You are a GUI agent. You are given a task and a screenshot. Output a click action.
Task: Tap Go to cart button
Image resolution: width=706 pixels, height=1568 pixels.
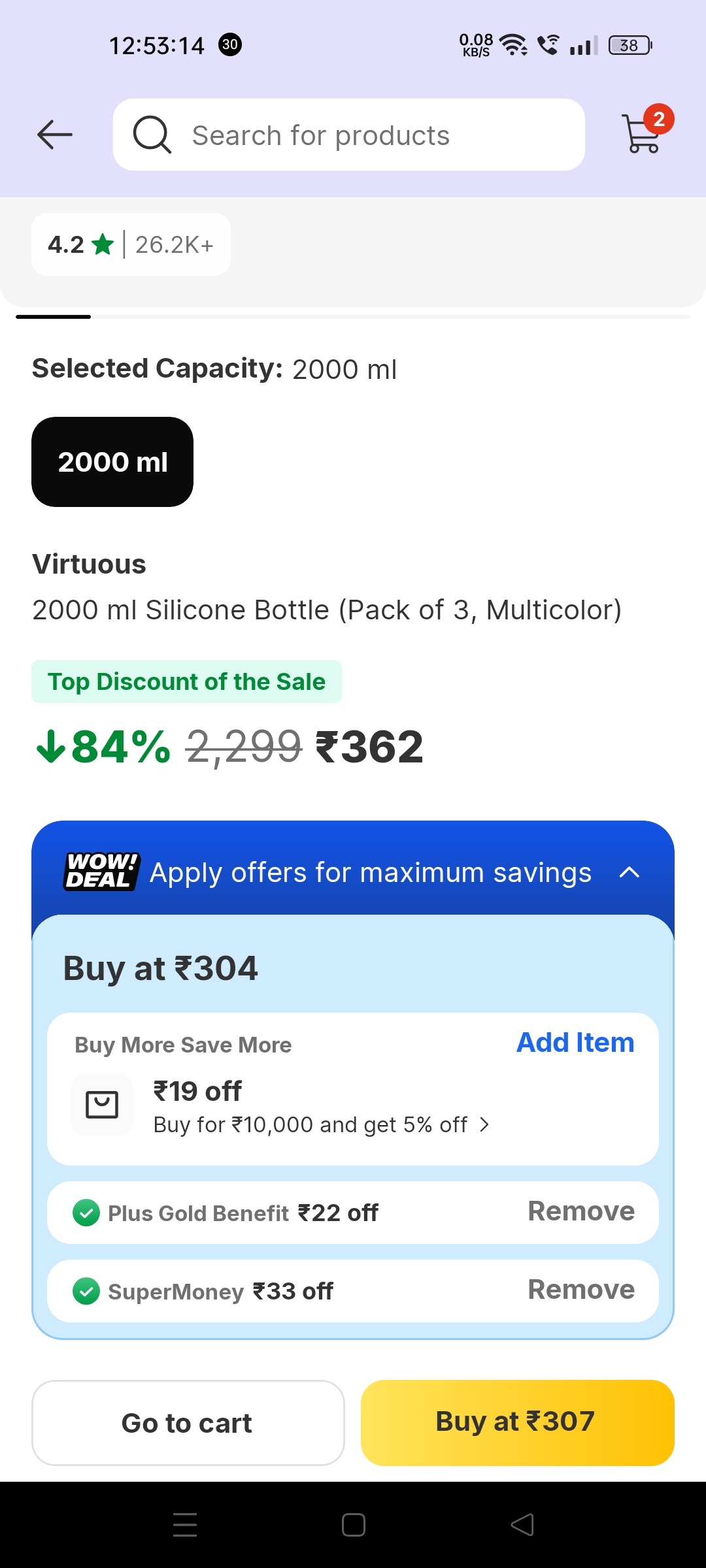pyautogui.click(x=188, y=1422)
